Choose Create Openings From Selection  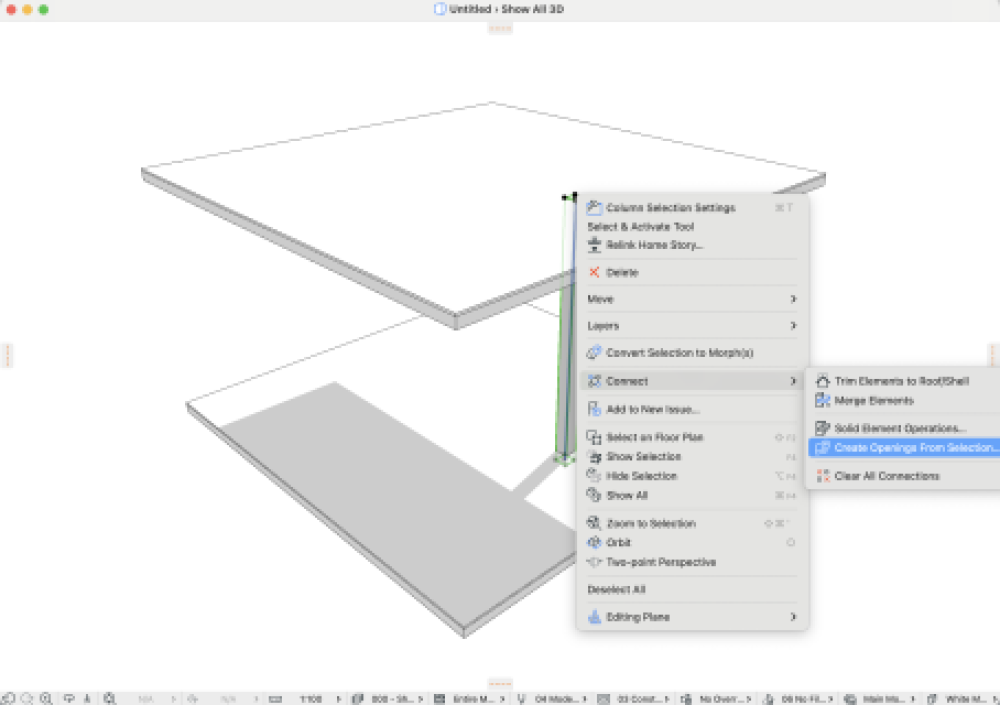(915, 448)
